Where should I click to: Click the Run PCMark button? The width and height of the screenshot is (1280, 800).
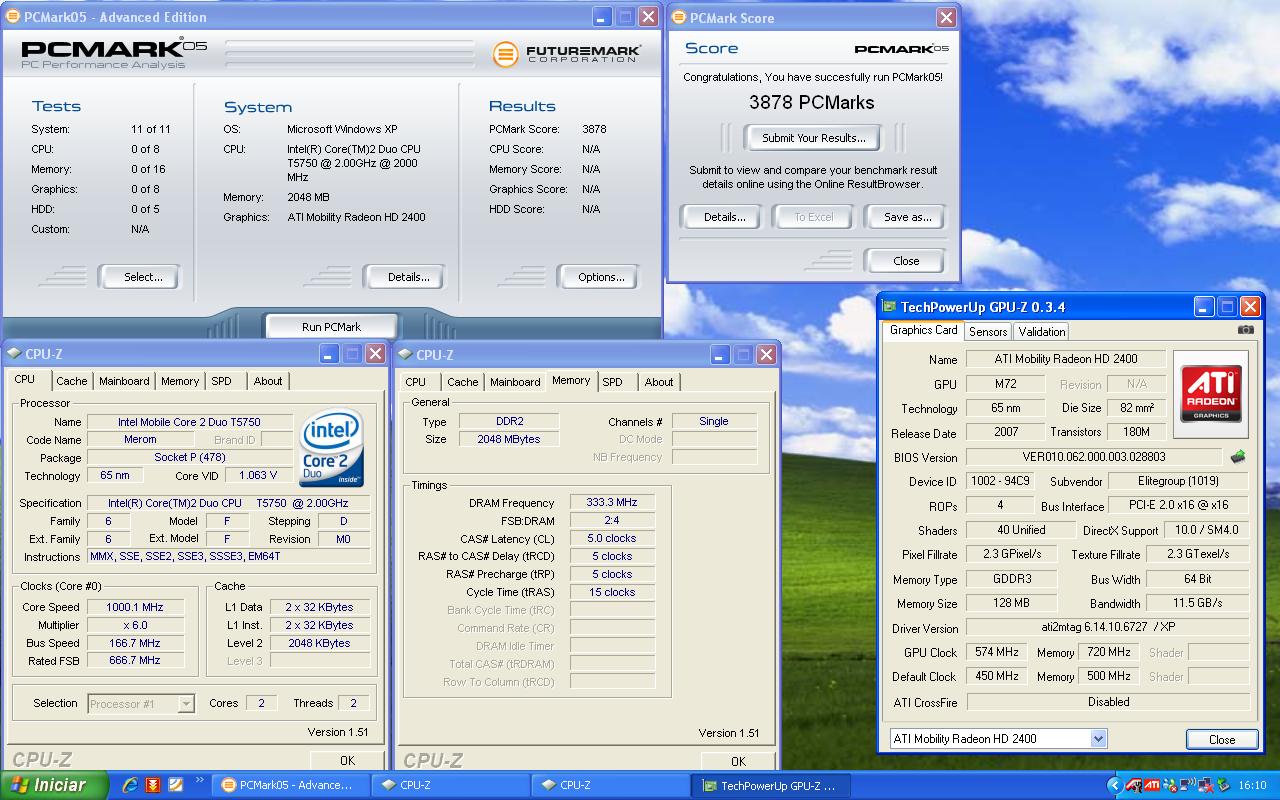(x=331, y=327)
